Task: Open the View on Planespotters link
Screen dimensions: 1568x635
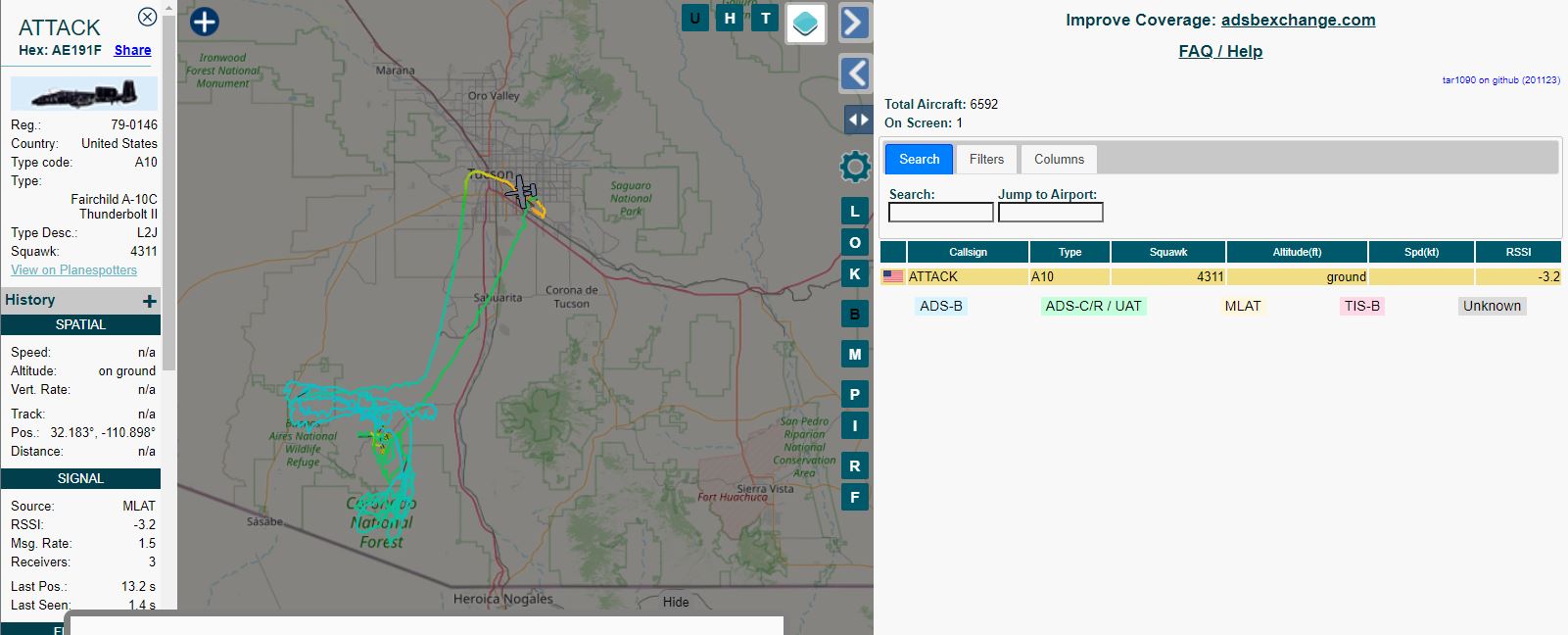Action: click(73, 269)
